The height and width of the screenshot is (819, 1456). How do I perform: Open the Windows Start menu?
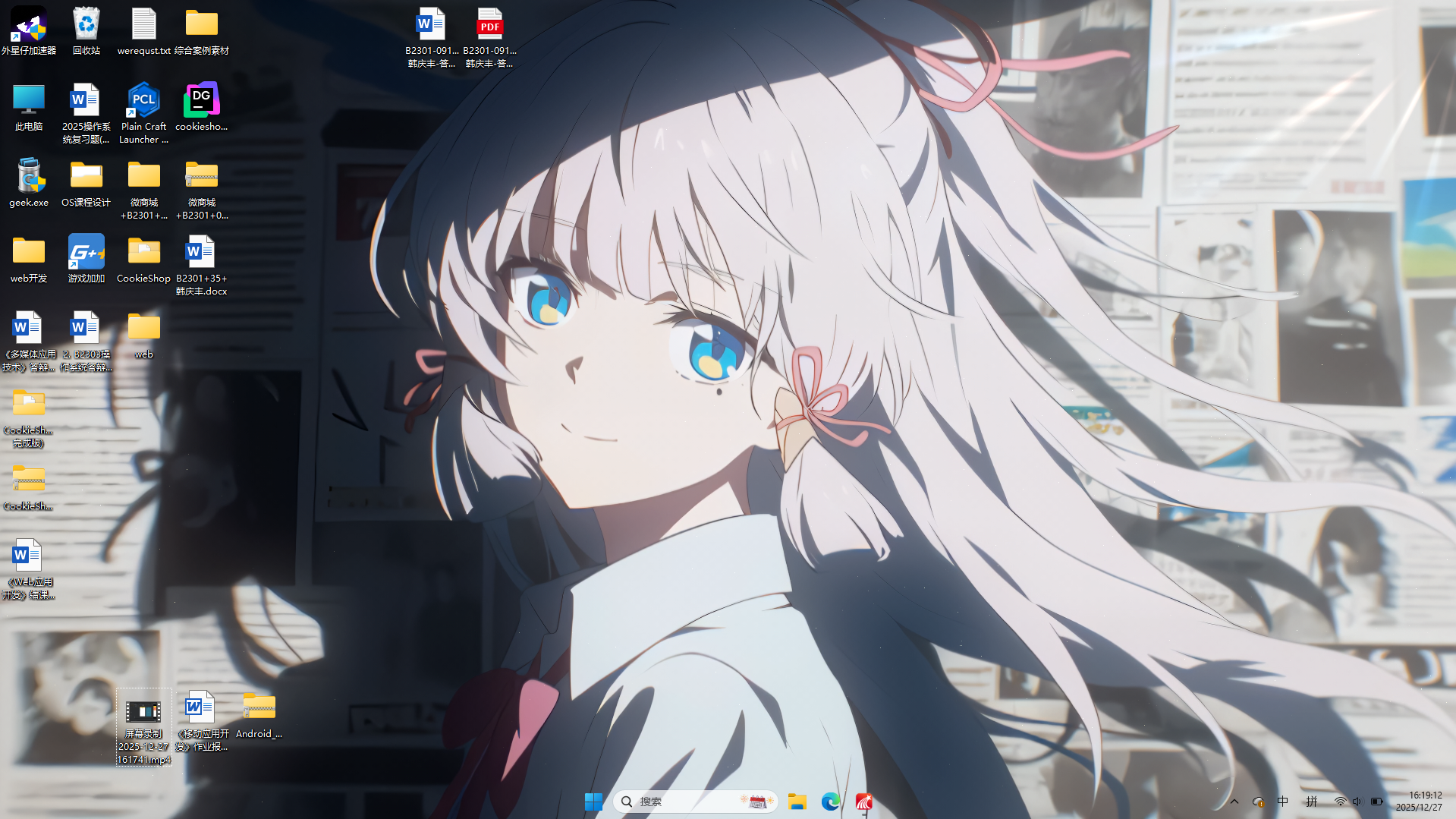pos(593,802)
